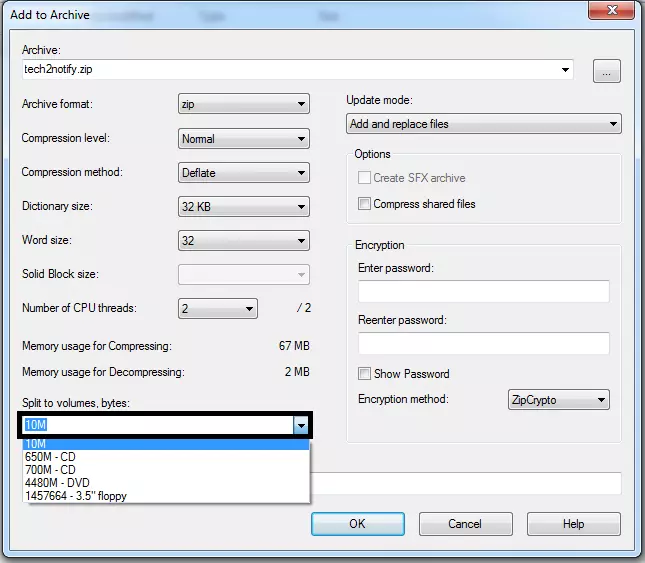645x563 pixels.
Task: Select 1457664 - 3.5" floppy volume size
Action: (x=166, y=496)
